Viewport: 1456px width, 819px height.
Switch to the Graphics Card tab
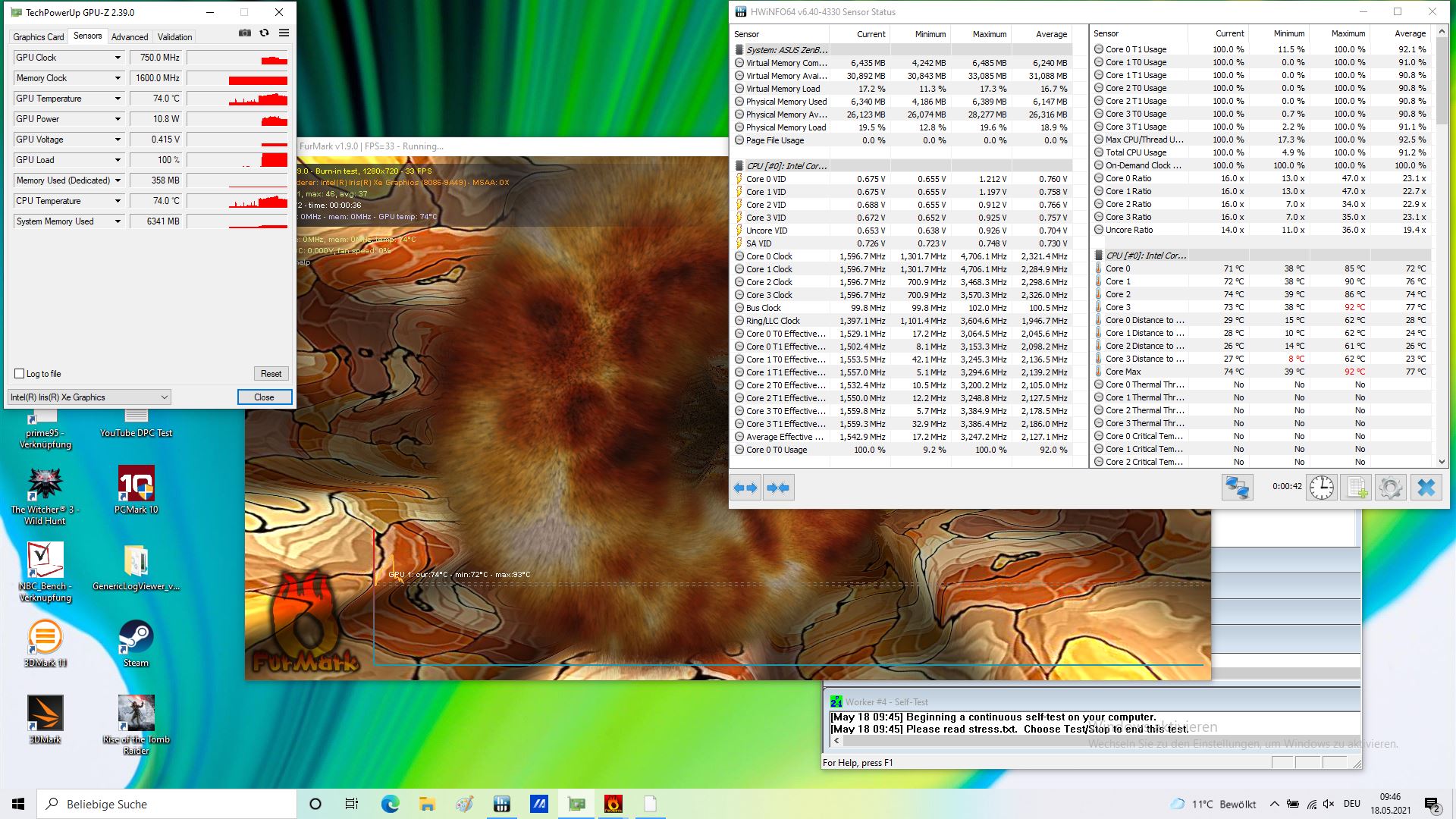coord(39,36)
